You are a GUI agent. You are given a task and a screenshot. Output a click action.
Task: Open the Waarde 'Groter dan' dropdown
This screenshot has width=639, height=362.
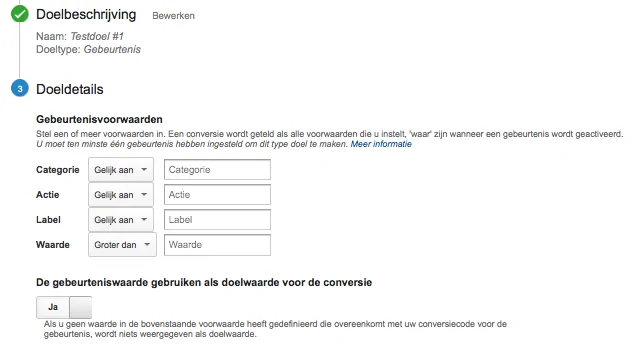[122, 245]
